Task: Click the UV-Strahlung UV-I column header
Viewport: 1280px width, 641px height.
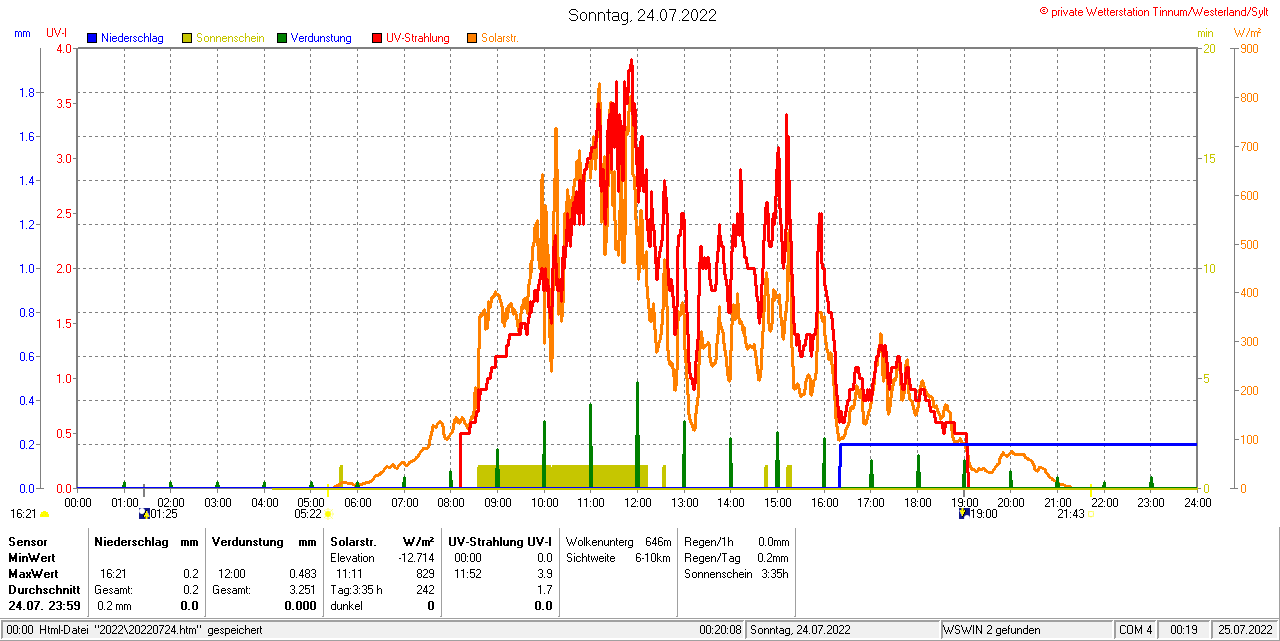Action: click(x=500, y=541)
